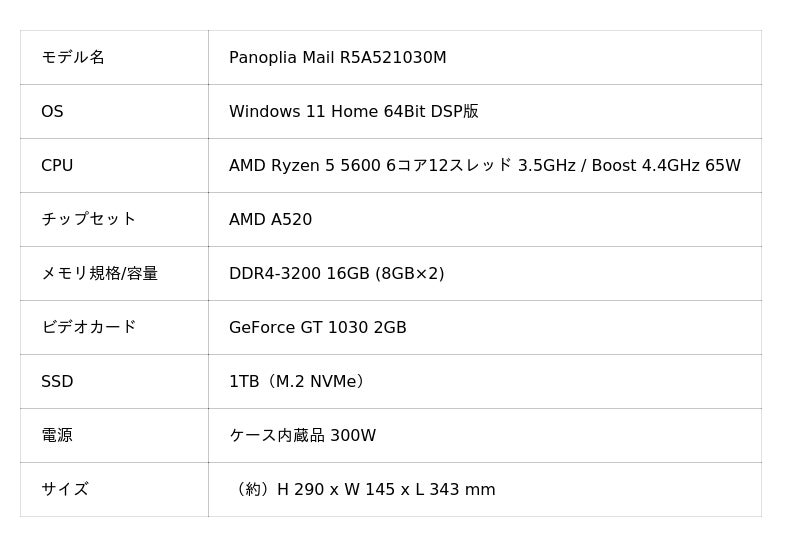800x547 pixels.
Task: Click the モデル名 label cell
Action: [73, 58]
